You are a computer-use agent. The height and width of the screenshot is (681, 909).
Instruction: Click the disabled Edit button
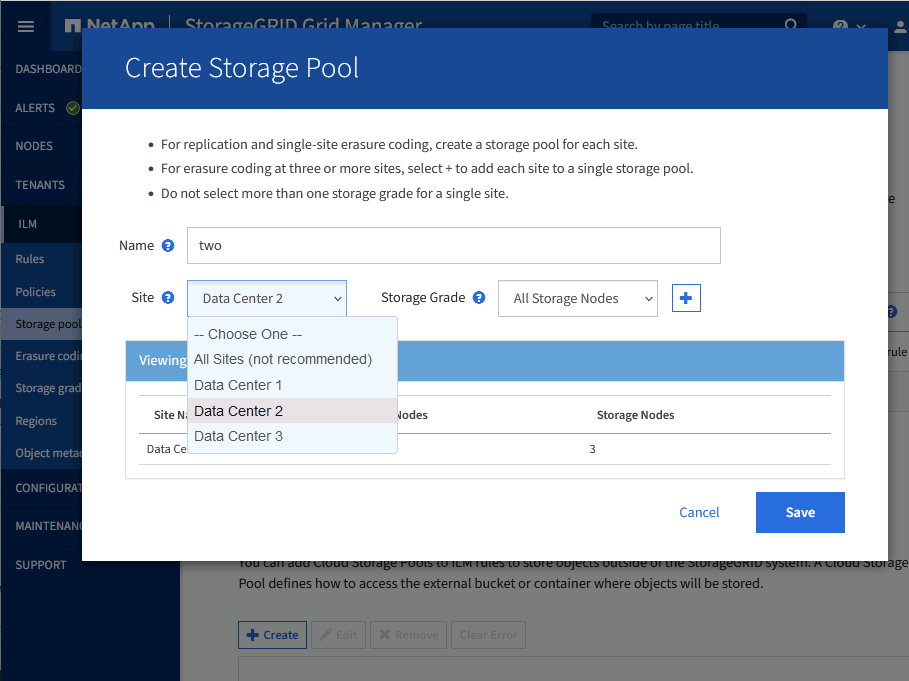(x=339, y=635)
